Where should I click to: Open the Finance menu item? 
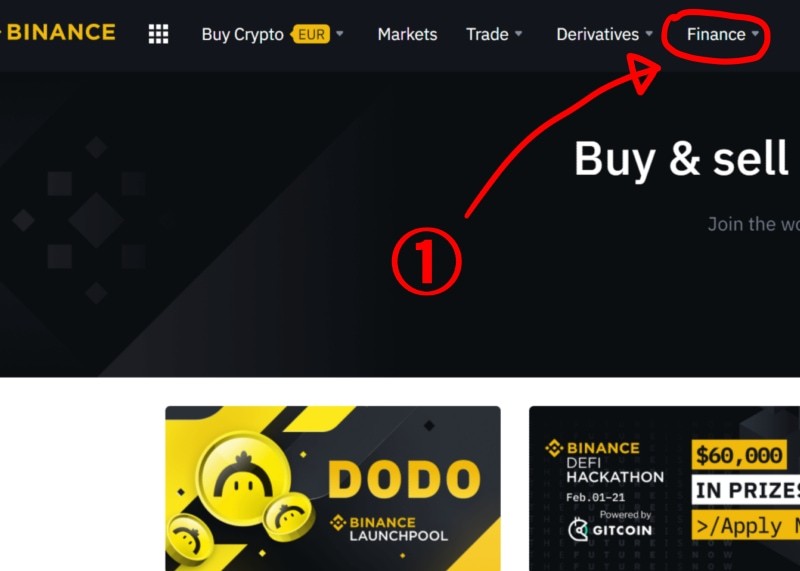tap(716, 34)
